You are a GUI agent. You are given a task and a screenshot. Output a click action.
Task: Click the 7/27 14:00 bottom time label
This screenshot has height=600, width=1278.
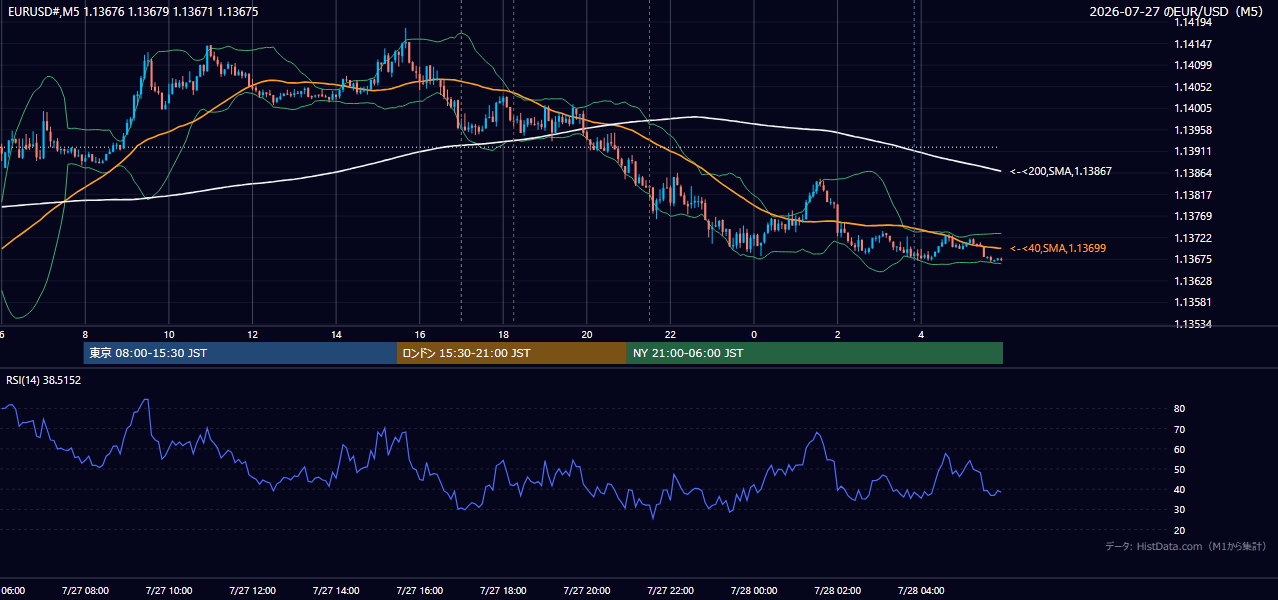point(336,590)
